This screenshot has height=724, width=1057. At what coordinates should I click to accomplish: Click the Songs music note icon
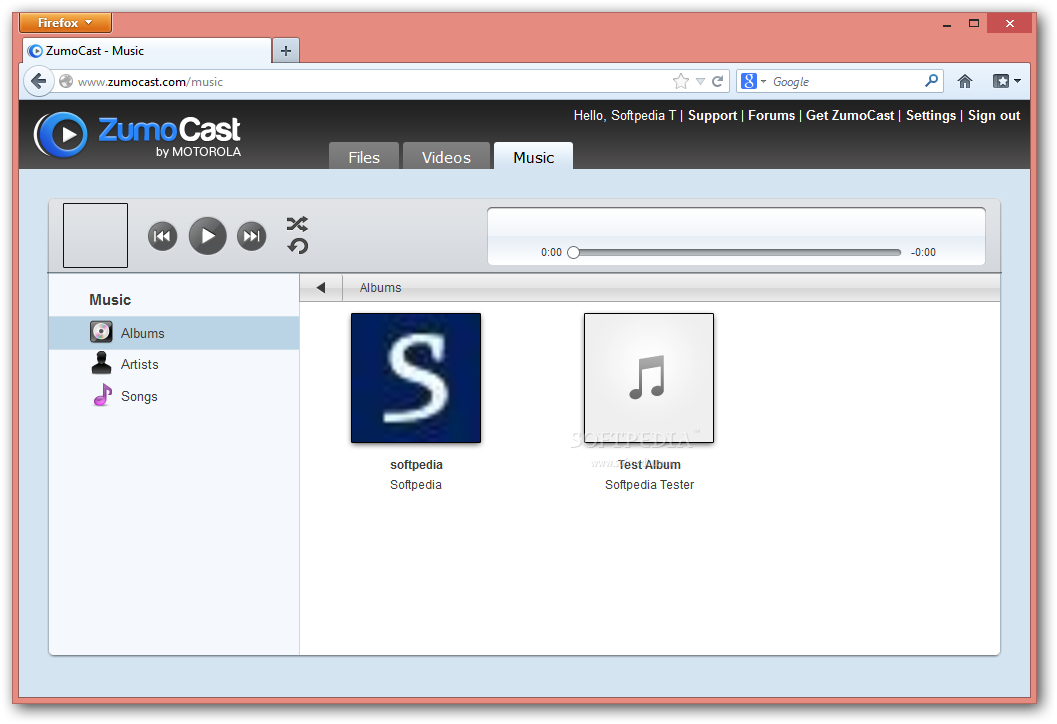tap(102, 395)
